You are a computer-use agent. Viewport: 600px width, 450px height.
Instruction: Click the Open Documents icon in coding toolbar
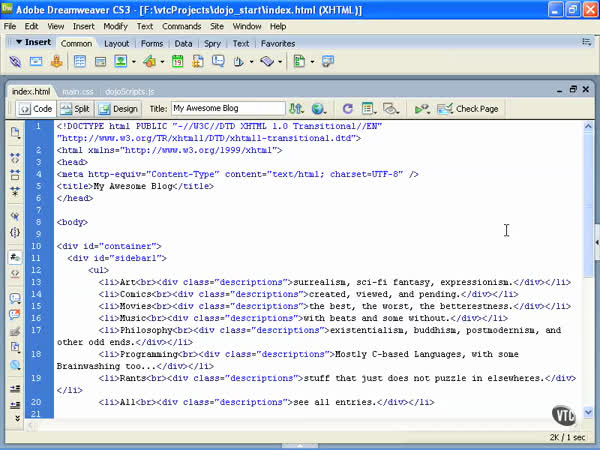click(15, 132)
